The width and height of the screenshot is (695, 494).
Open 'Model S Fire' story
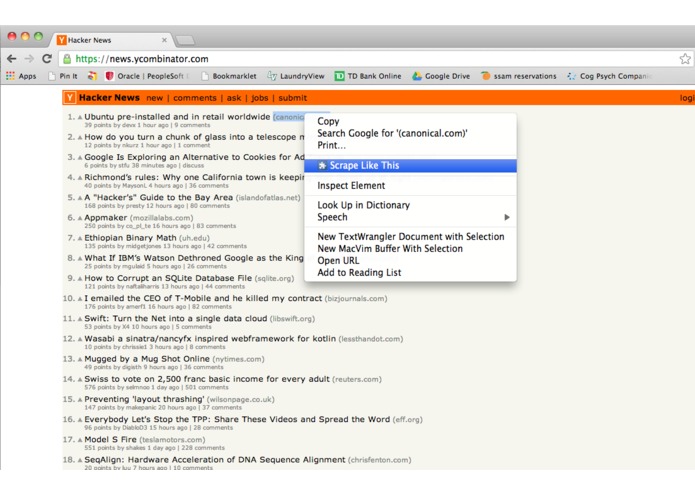(x=110, y=440)
